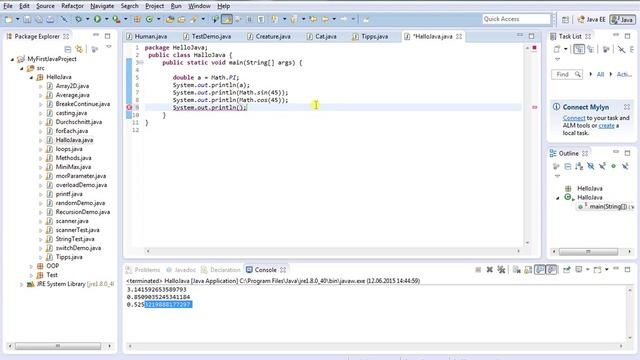Screen dimensions: 640x360
Task: Open the Refactor menu
Action: pos(72,6)
